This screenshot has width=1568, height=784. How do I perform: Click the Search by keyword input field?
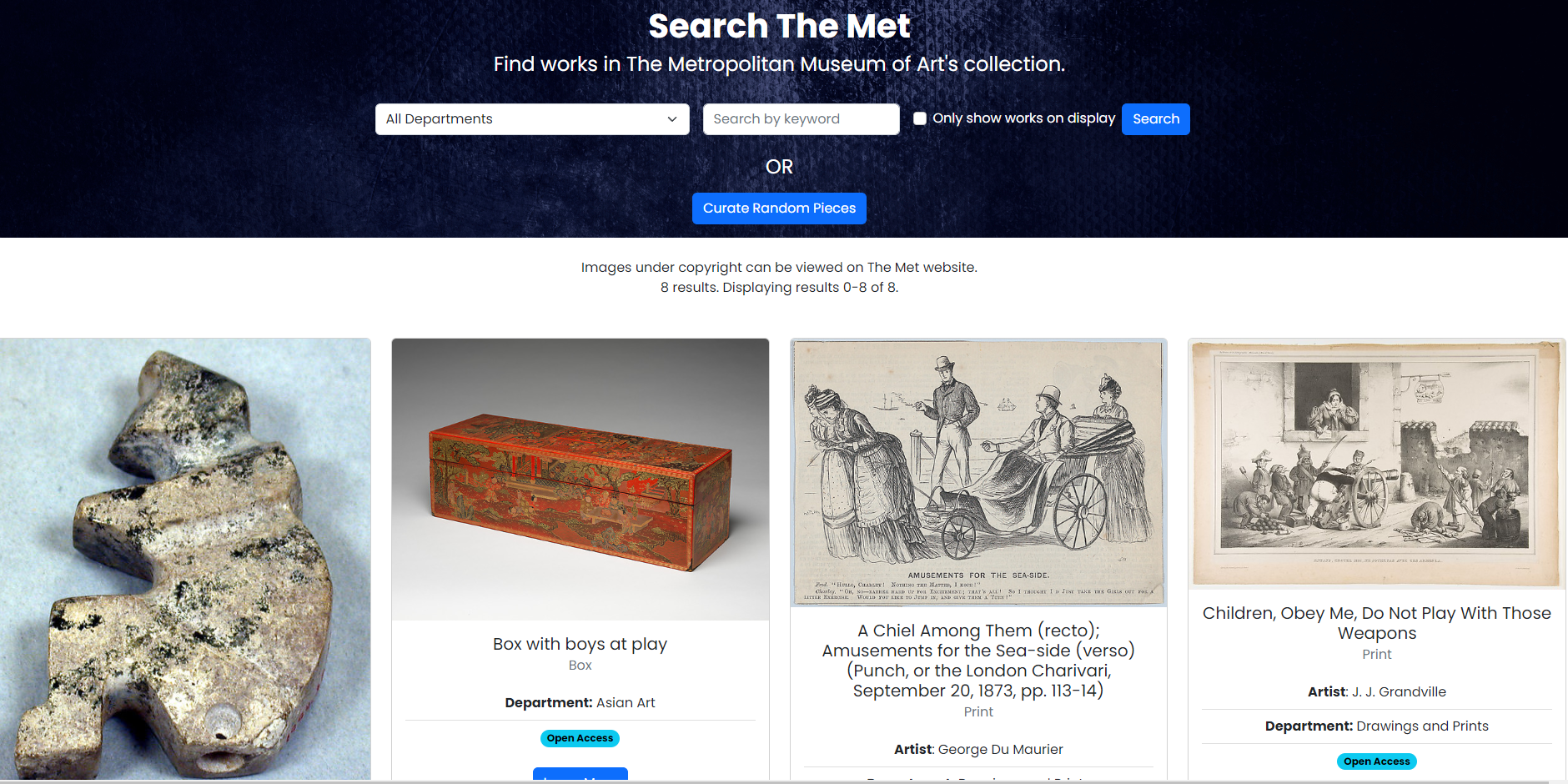(x=800, y=118)
